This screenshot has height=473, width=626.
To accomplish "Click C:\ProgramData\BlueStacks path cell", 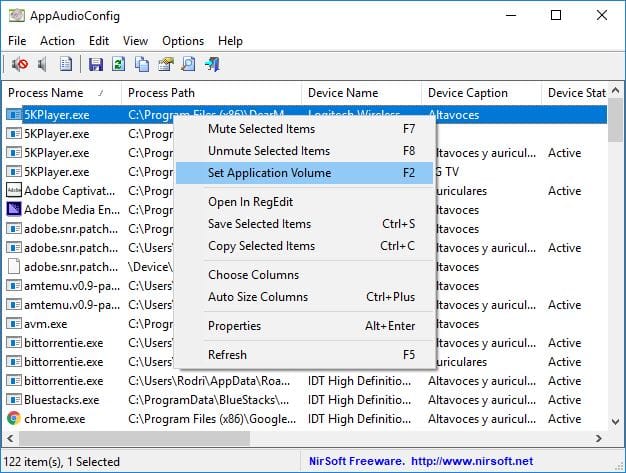I will coord(208,400).
